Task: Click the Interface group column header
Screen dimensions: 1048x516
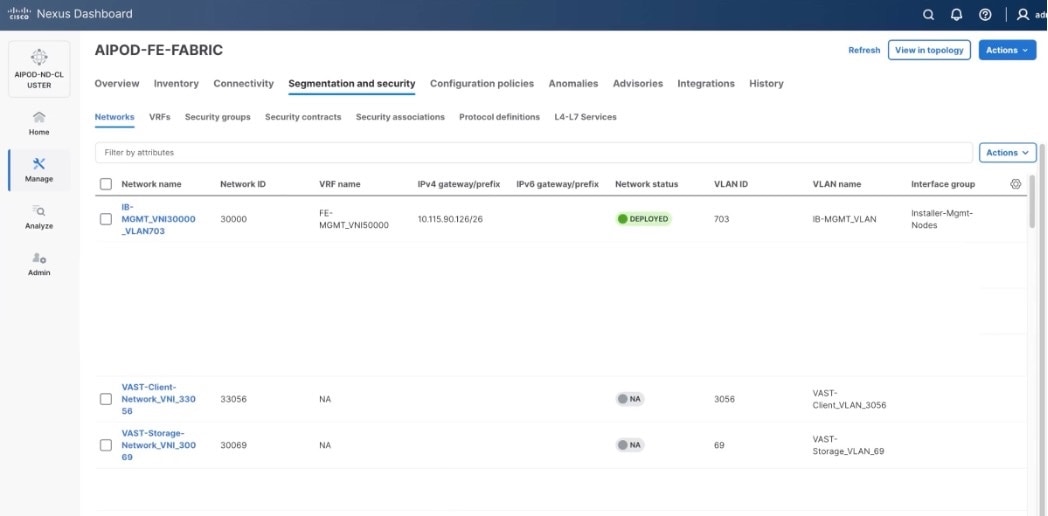Action: (x=943, y=184)
